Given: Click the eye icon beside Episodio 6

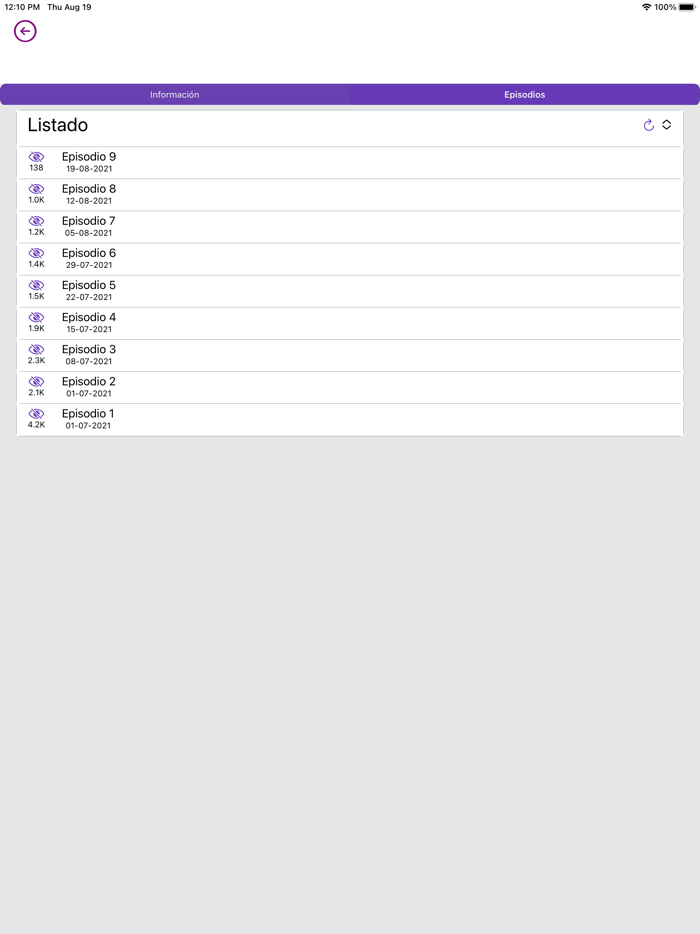Looking at the screenshot, I should tap(36, 253).
